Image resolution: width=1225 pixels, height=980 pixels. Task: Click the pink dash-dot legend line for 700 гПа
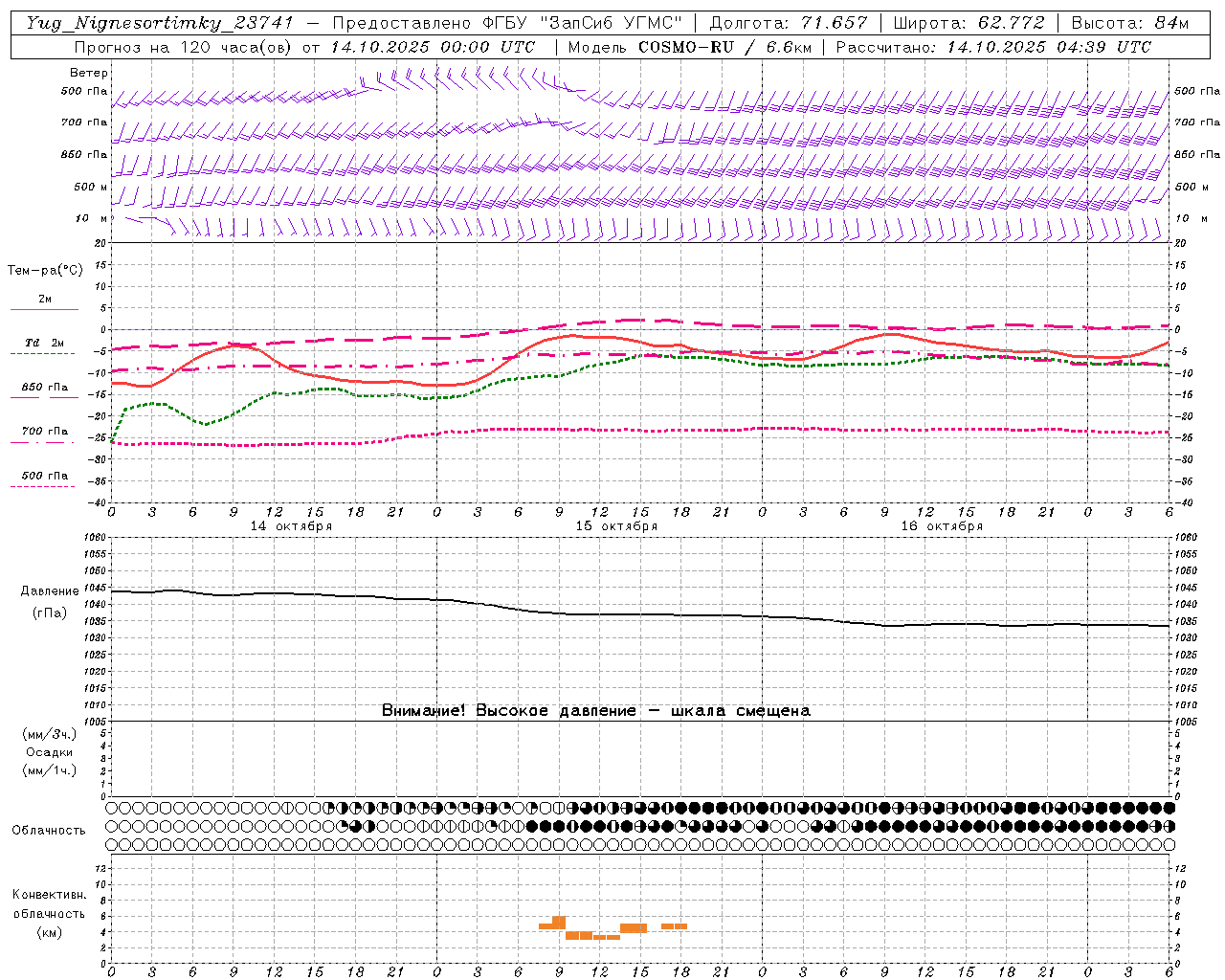pyautogui.click(x=43, y=442)
